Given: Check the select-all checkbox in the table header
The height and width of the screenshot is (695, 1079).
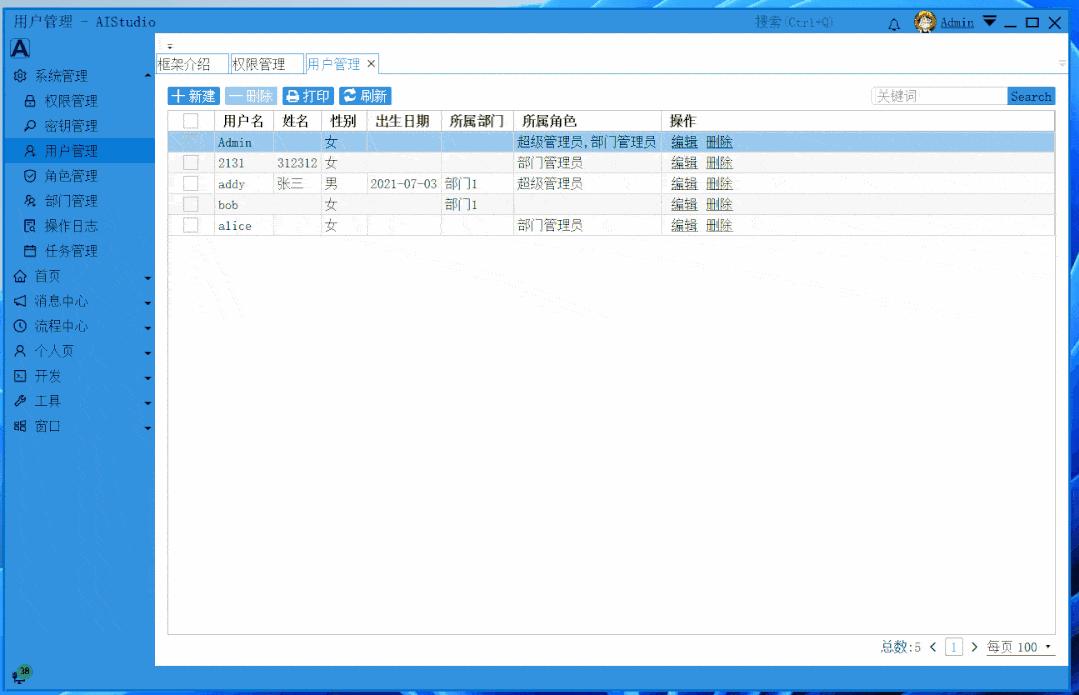Looking at the screenshot, I should tap(190, 120).
